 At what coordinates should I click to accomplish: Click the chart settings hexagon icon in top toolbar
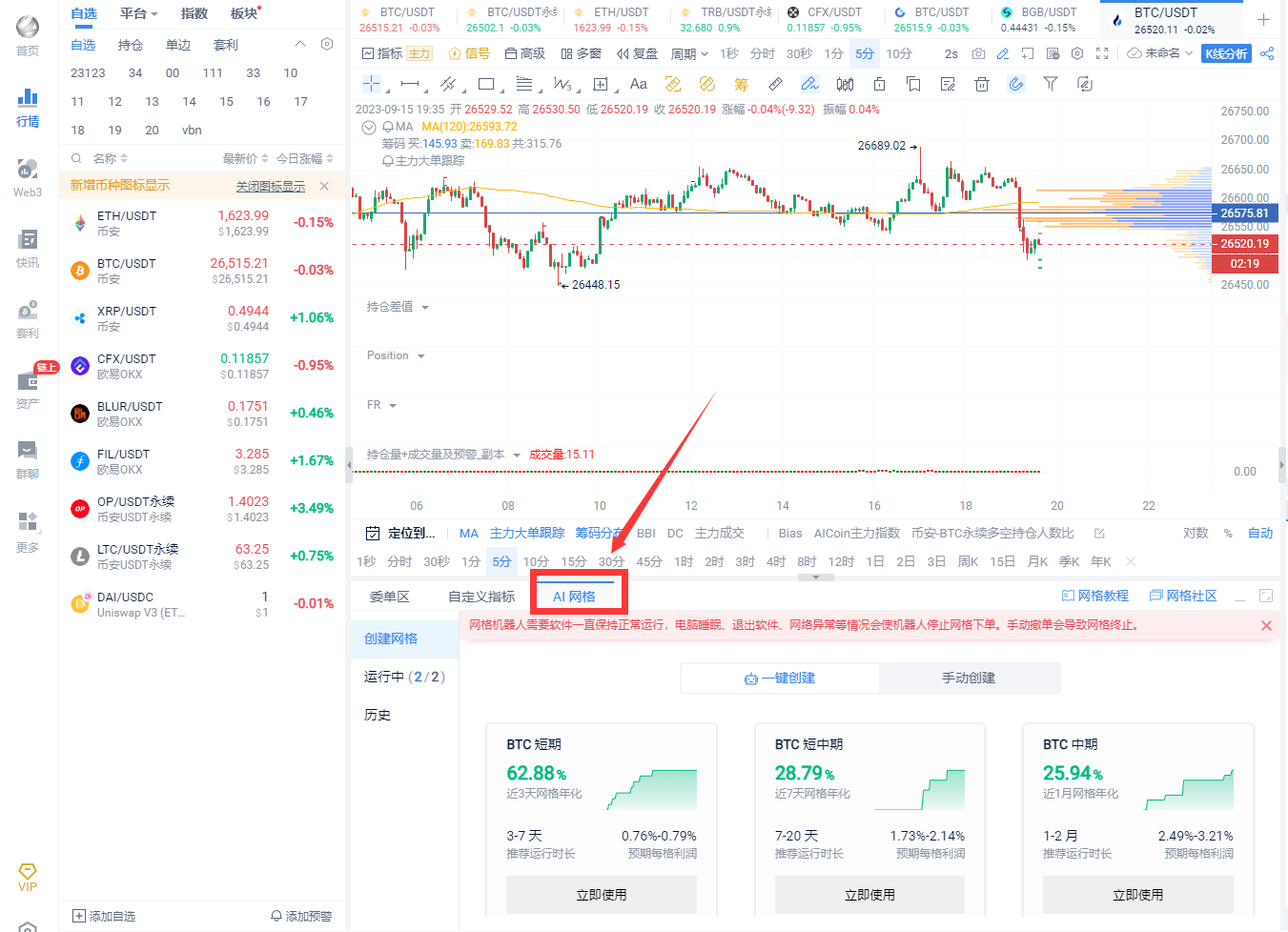tap(1077, 53)
